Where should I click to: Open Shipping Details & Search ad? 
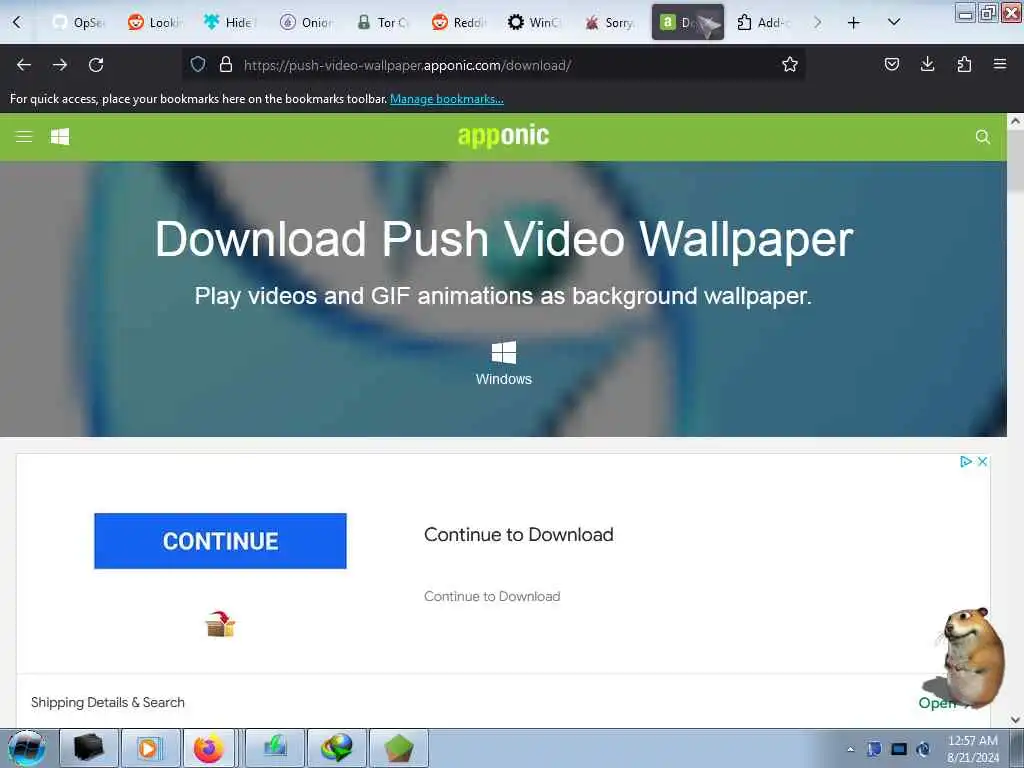[108, 702]
